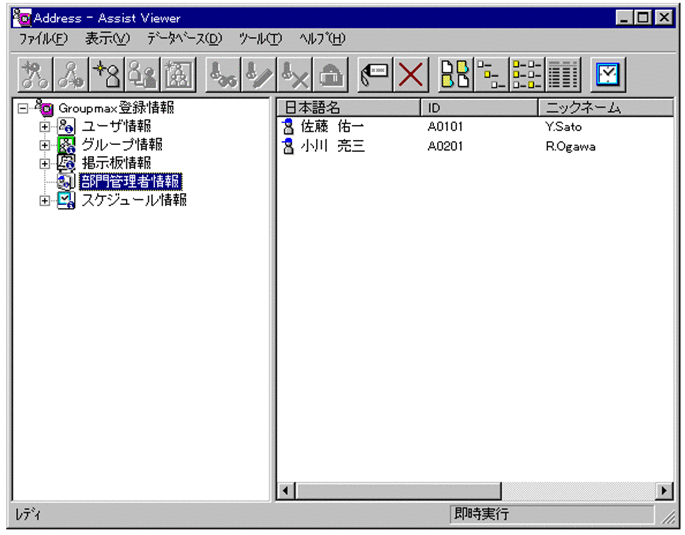Collapse the Groupmax登録情報 root node
Image resolution: width=685 pixels, height=535 pixels.
click(23, 108)
